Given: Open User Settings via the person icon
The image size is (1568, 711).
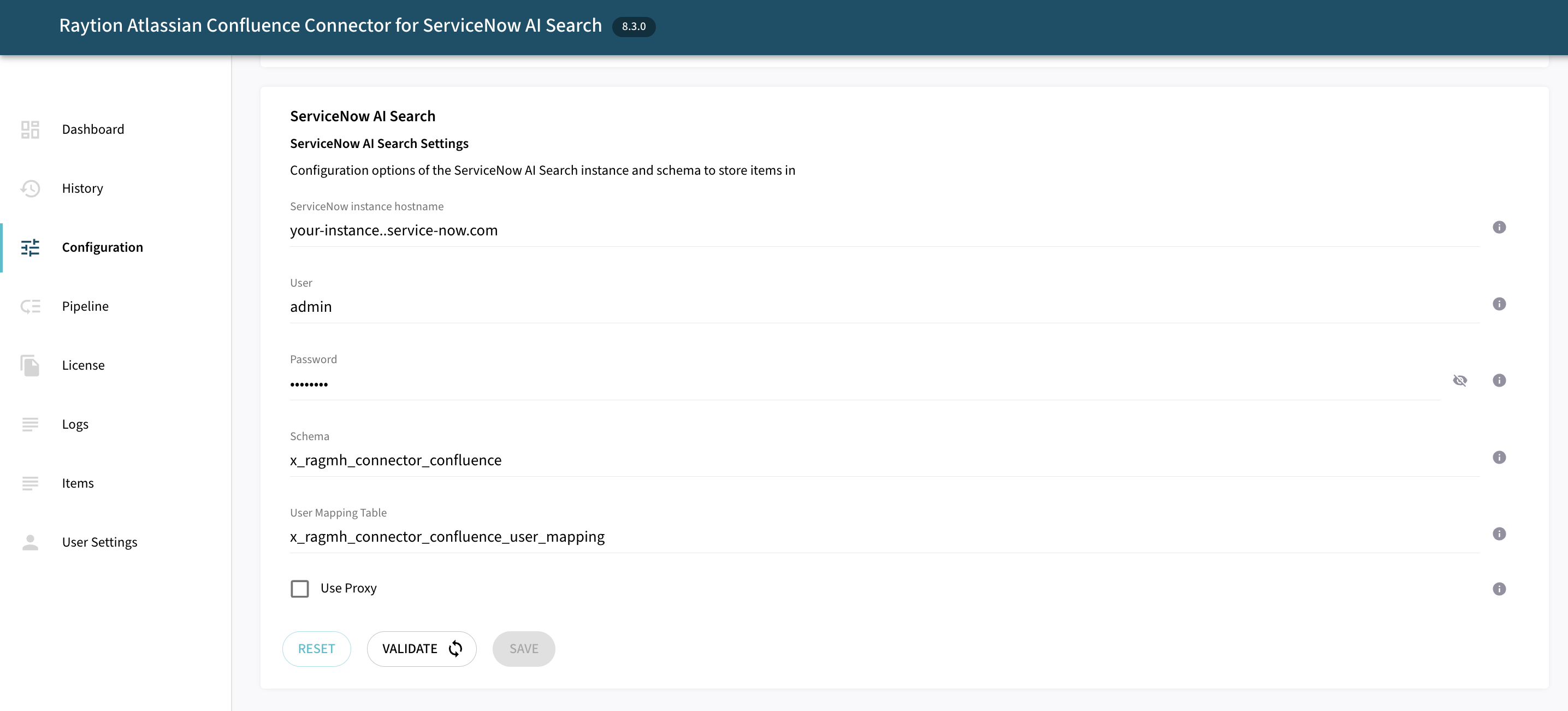Looking at the screenshot, I should pos(29,542).
